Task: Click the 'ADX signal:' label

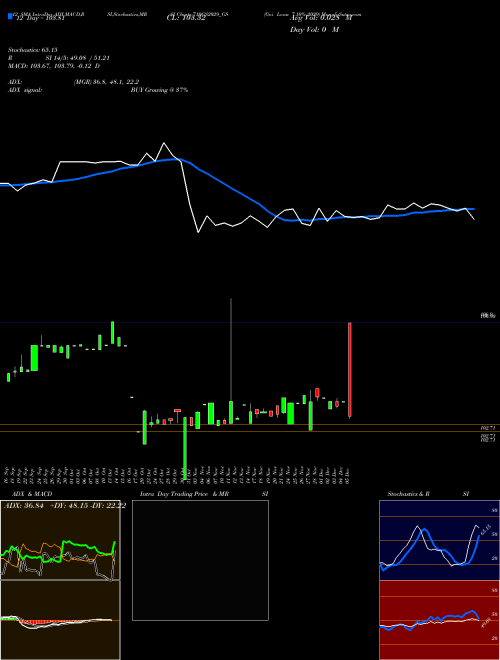Action: (x=25, y=90)
